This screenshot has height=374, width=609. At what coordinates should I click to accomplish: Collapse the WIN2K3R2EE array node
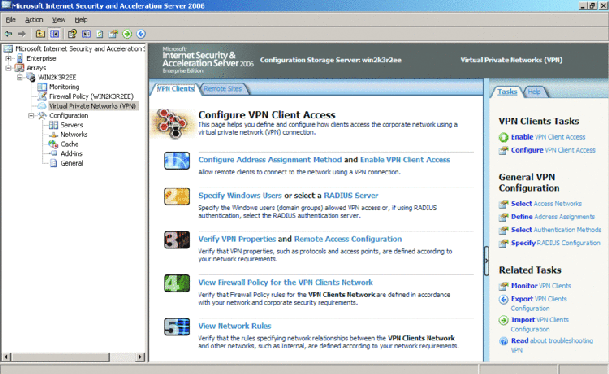tap(19, 77)
